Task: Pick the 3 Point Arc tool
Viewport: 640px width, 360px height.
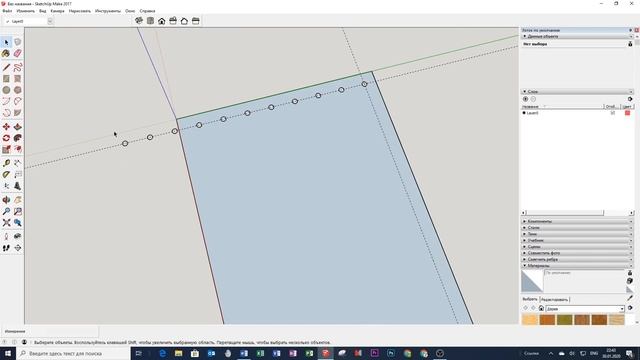Action: pos(6,113)
